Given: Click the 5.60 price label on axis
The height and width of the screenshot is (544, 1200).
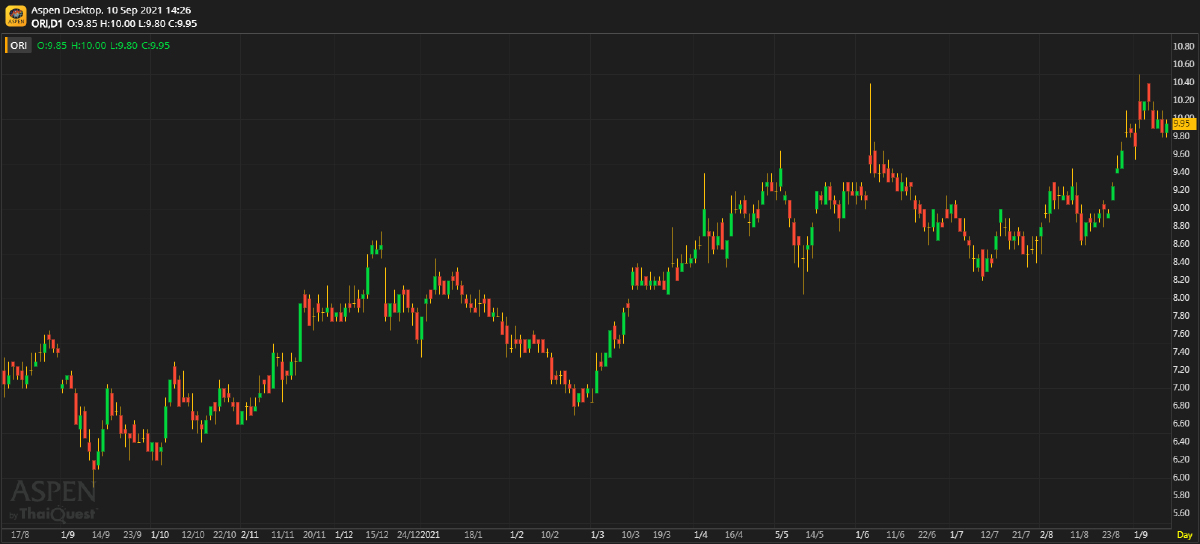Looking at the screenshot, I should (1182, 513).
